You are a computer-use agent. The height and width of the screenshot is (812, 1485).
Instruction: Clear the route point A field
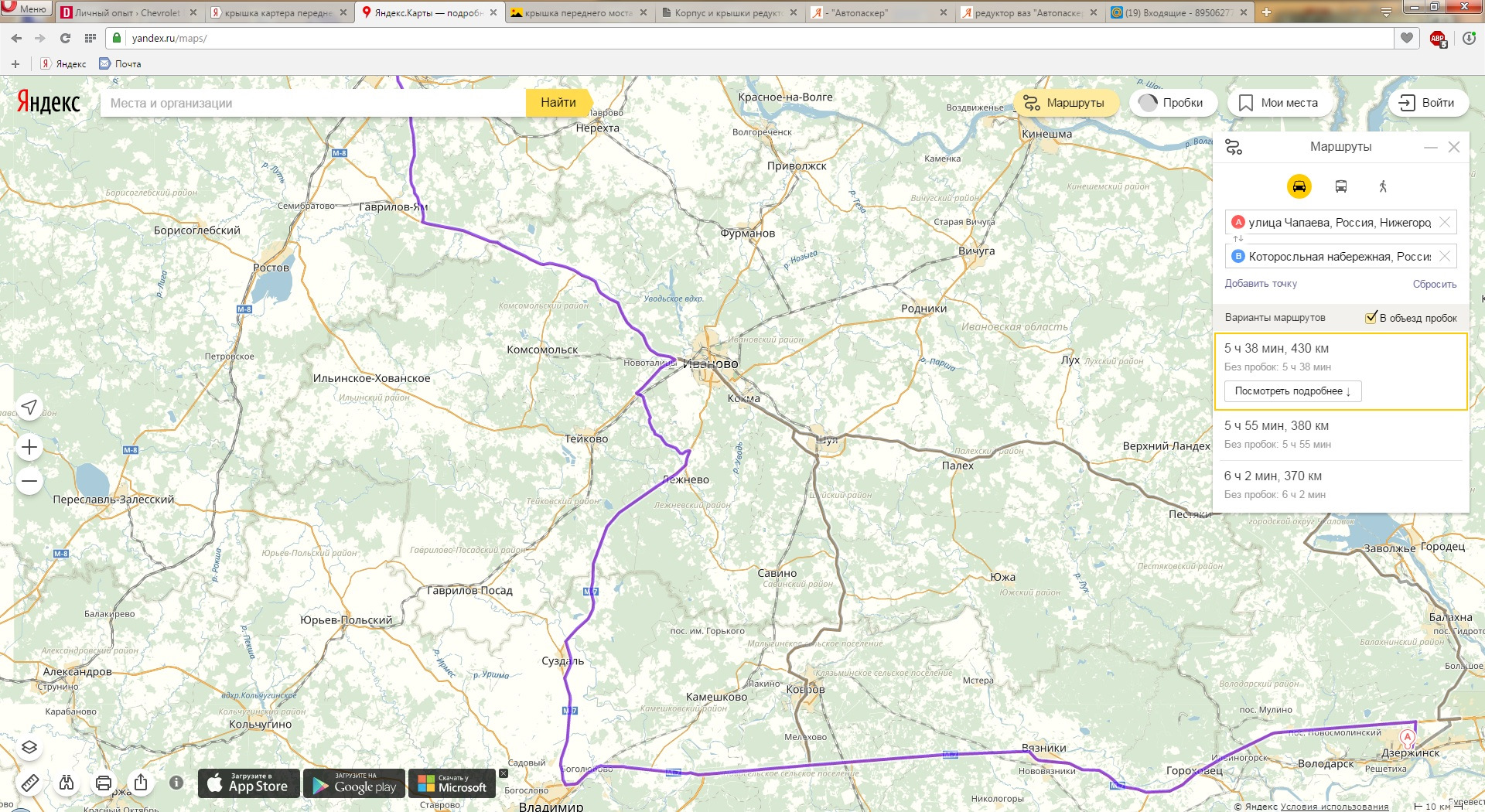pos(1444,222)
